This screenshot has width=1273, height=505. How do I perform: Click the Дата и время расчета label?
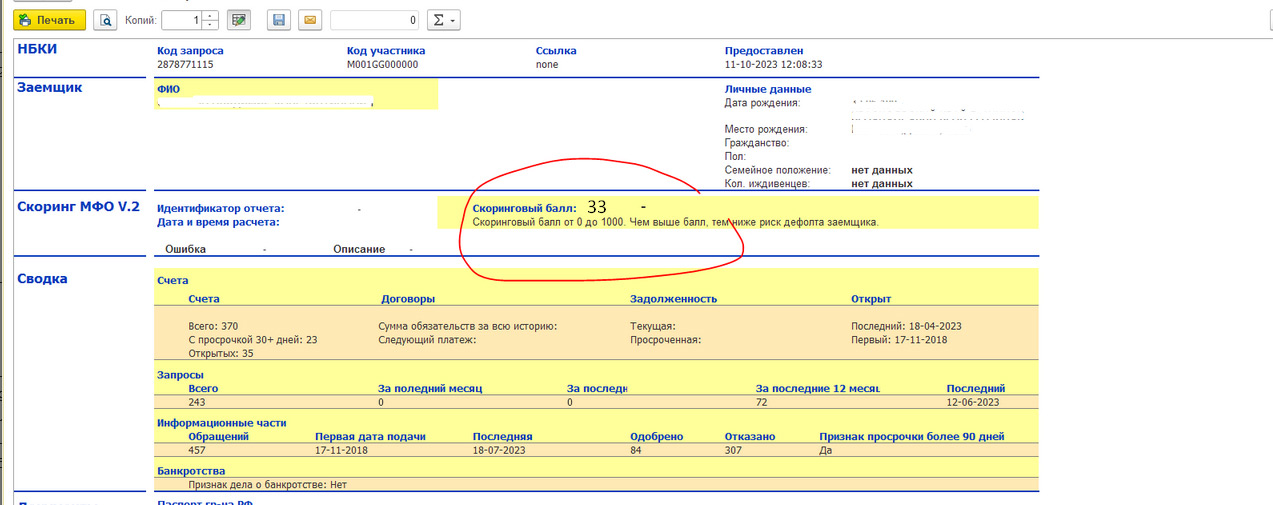(x=218, y=222)
